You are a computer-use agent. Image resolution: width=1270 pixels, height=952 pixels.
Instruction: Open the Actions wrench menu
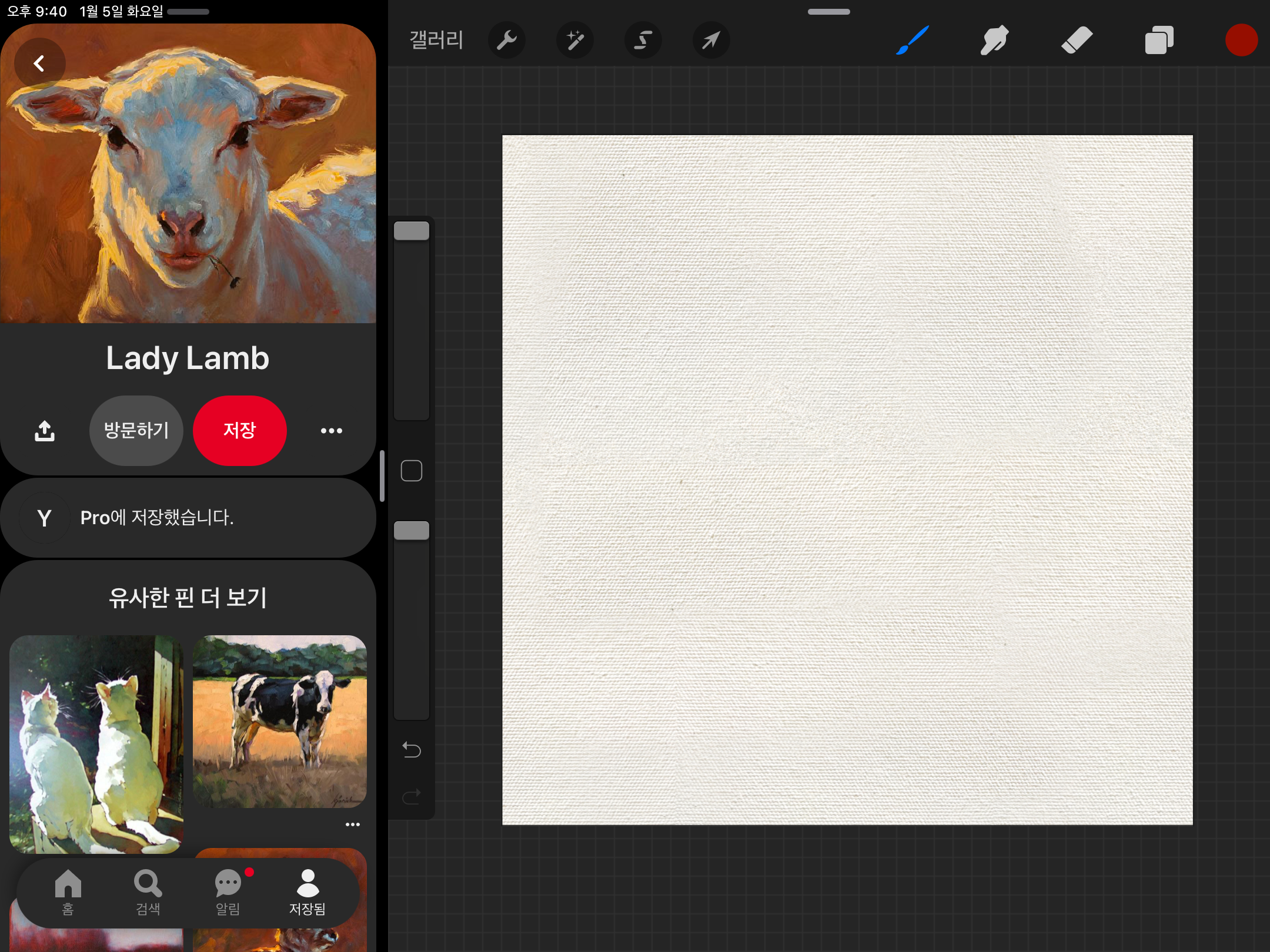506,41
